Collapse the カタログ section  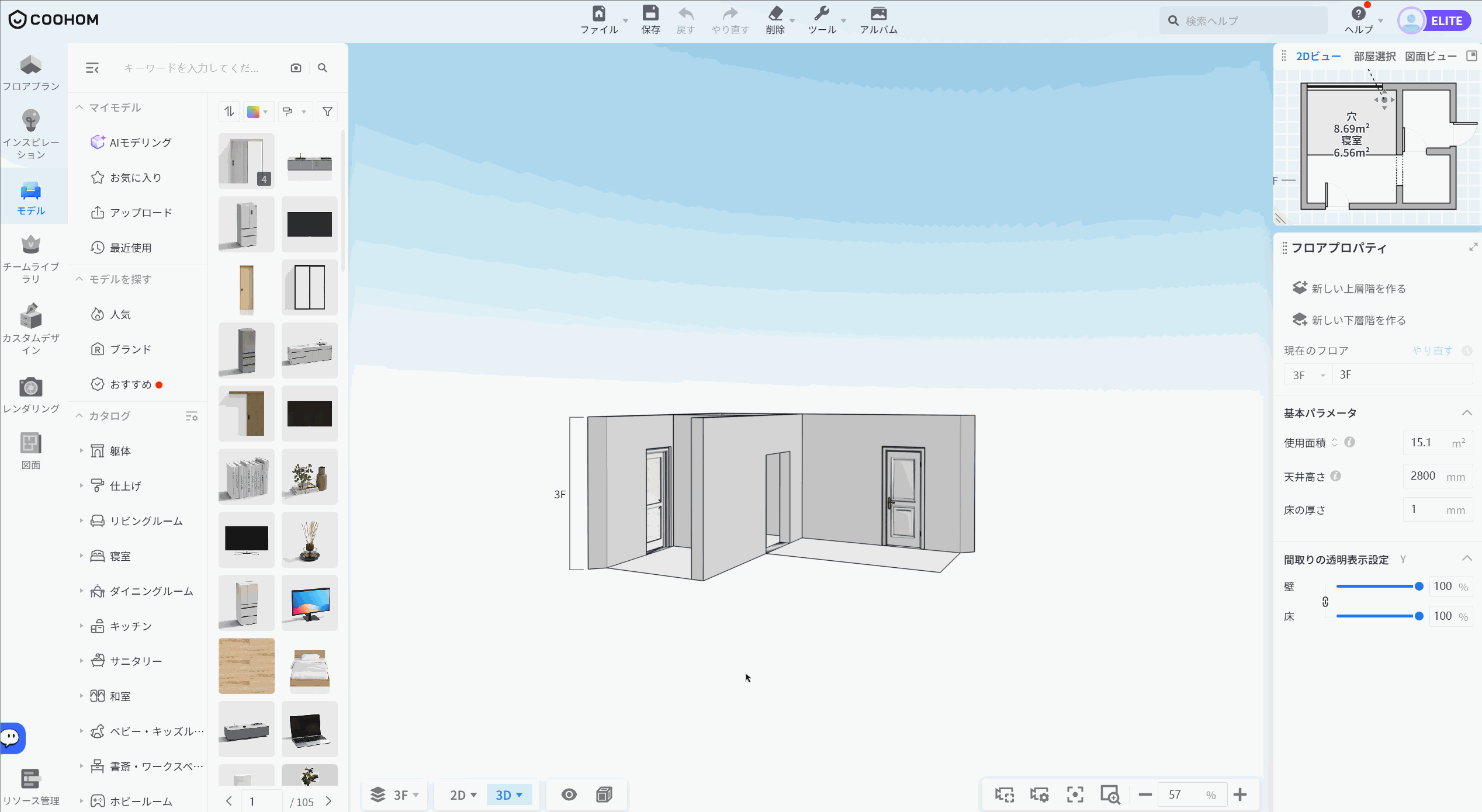(79, 416)
